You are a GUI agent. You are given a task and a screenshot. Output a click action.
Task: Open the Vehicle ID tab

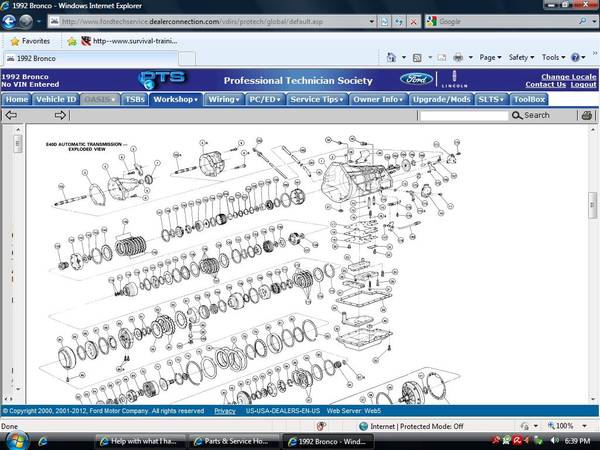coord(56,99)
